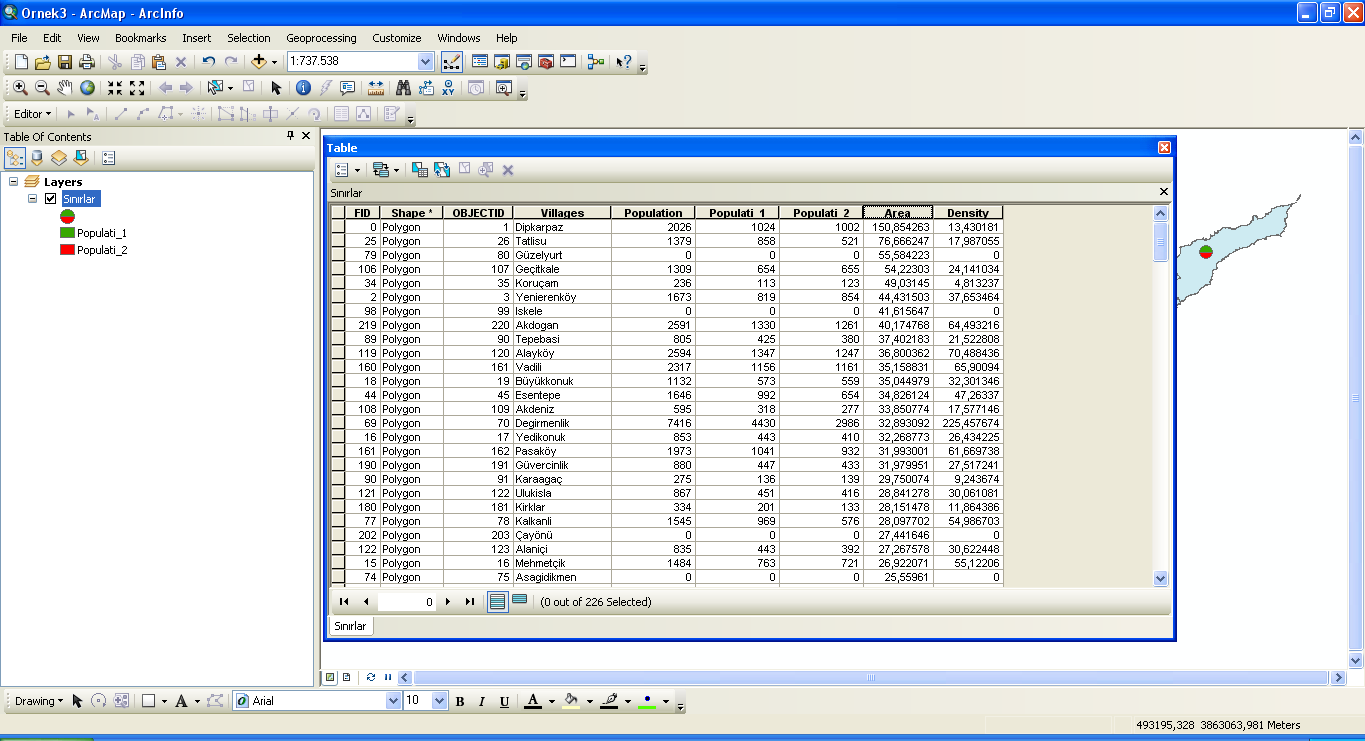Open the font size dropdown
This screenshot has width=1365, height=741.
[x=439, y=701]
